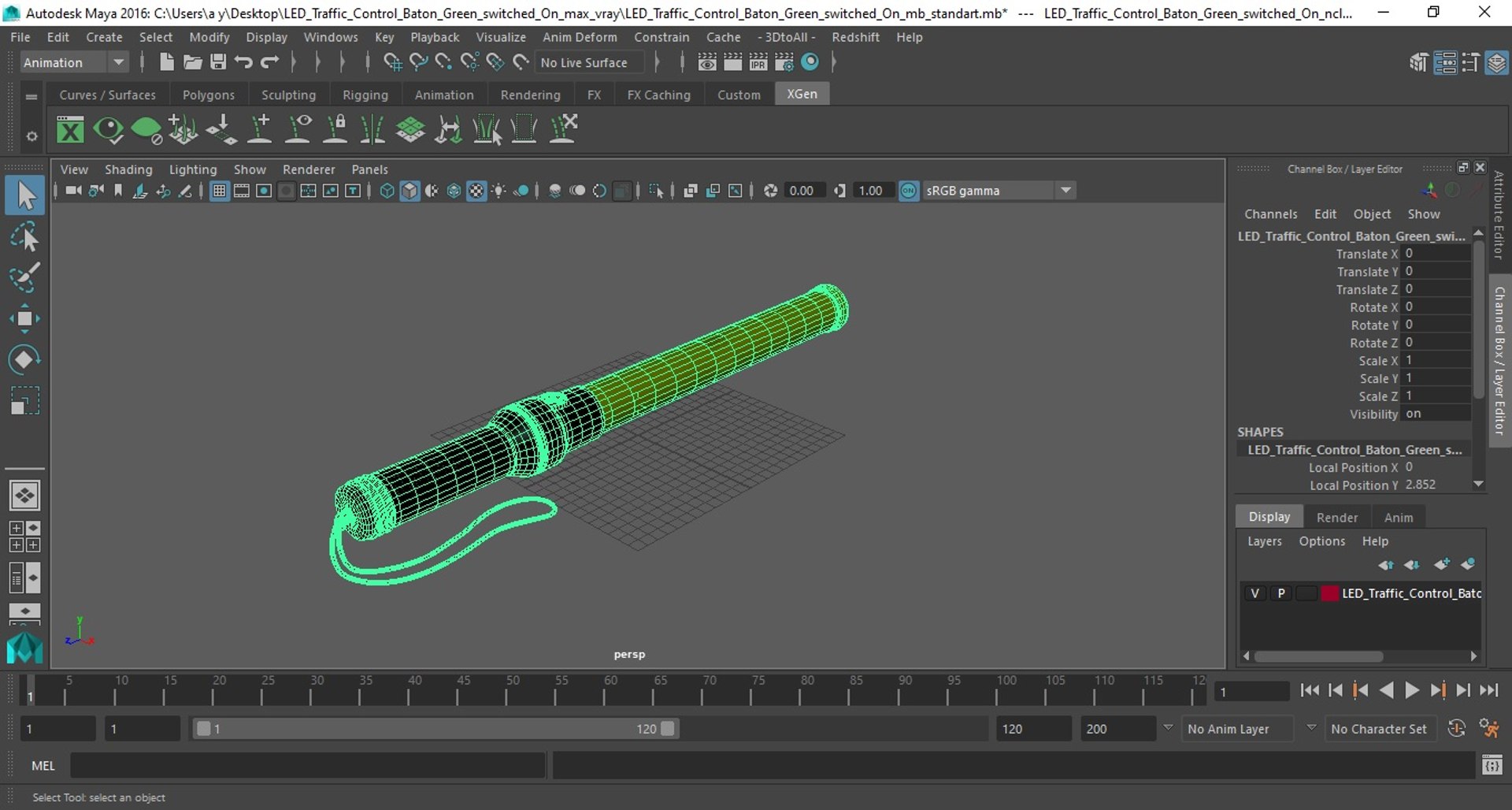Click the viewport Select Camera icon
The width and height of the screenshot is (1512, 810).
73,191
